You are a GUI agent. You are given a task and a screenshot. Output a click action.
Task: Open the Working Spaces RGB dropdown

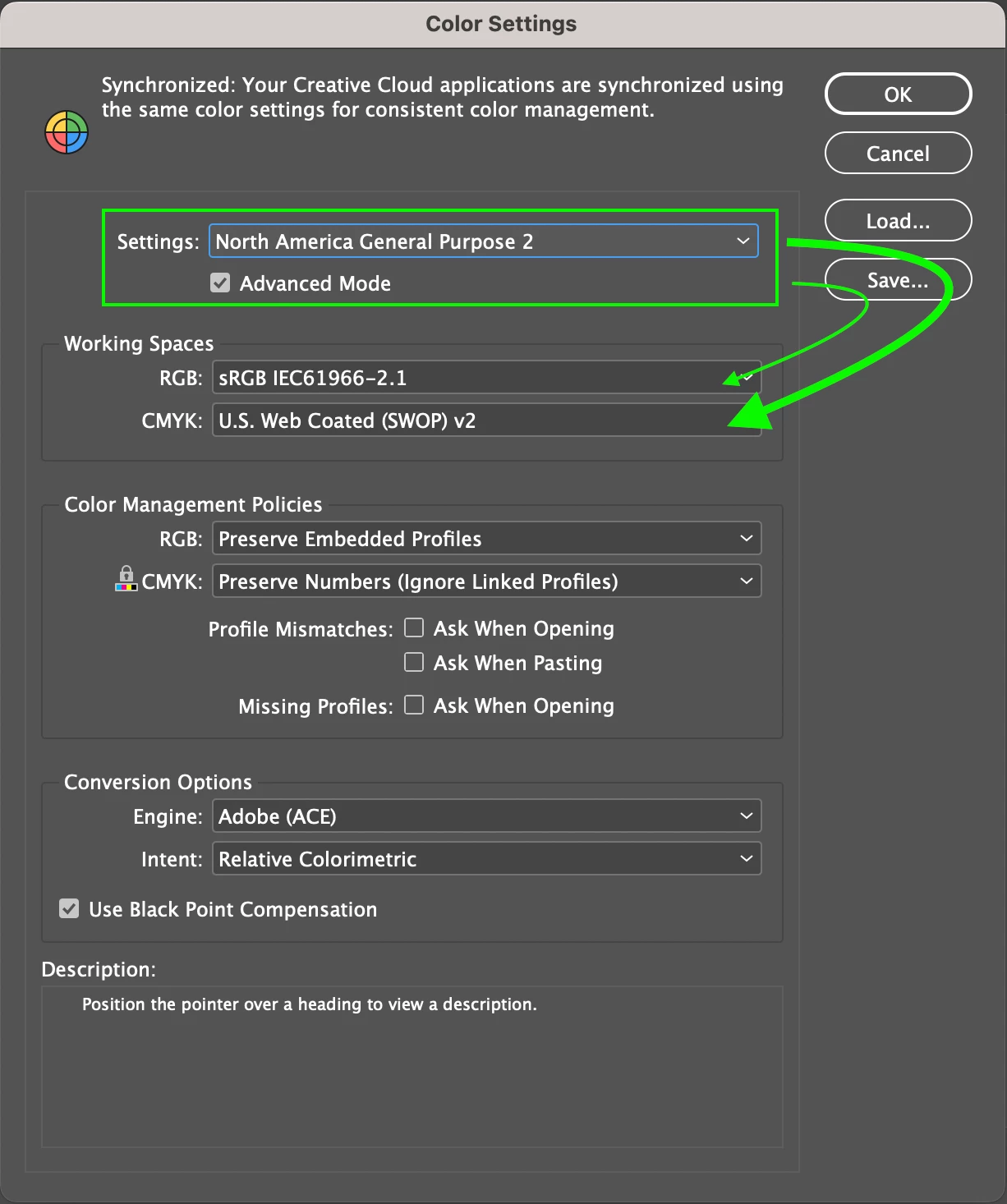(x=487, y=378)
